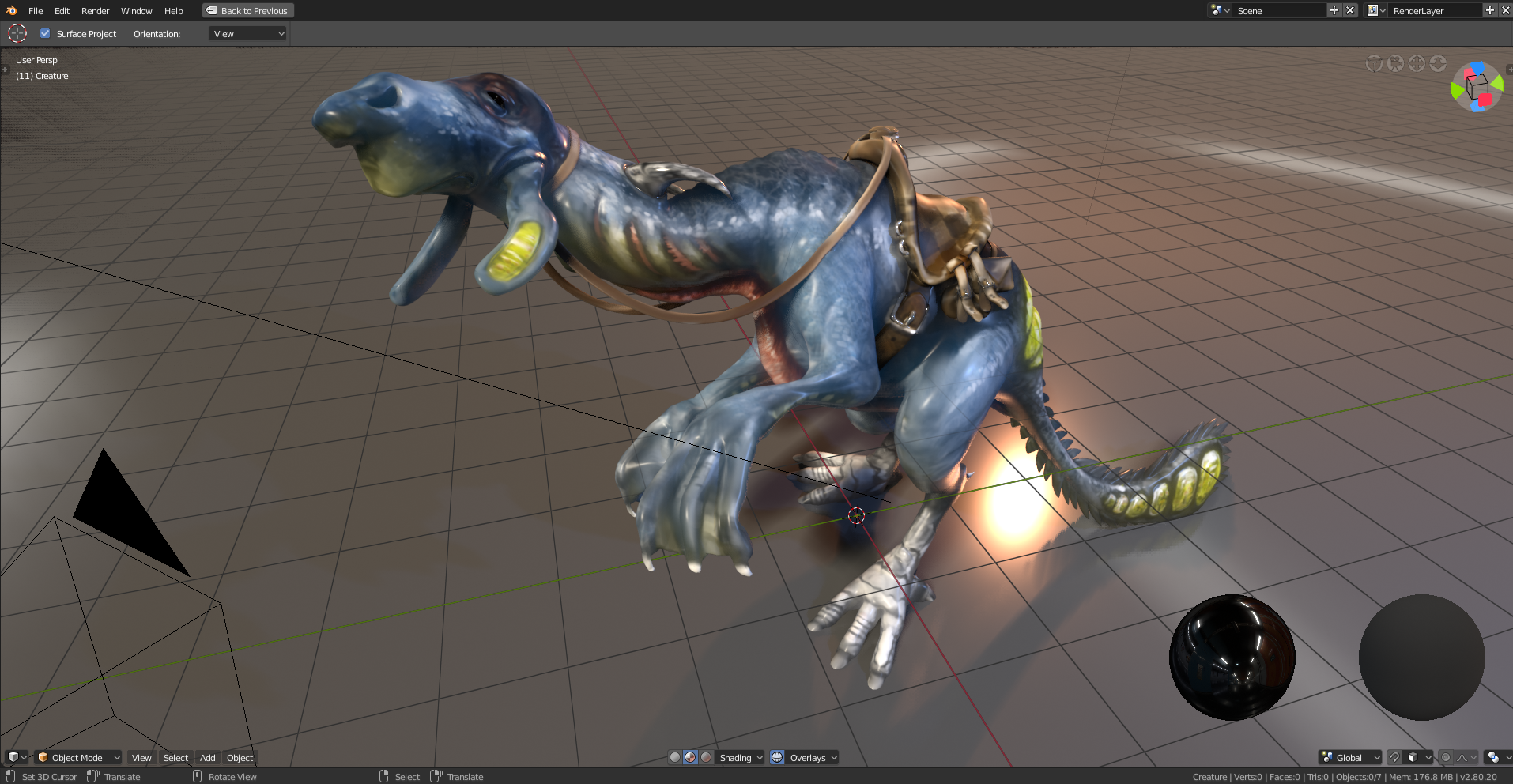Open the Help menu
The image size is (1513, 784).
pos(173,11)
